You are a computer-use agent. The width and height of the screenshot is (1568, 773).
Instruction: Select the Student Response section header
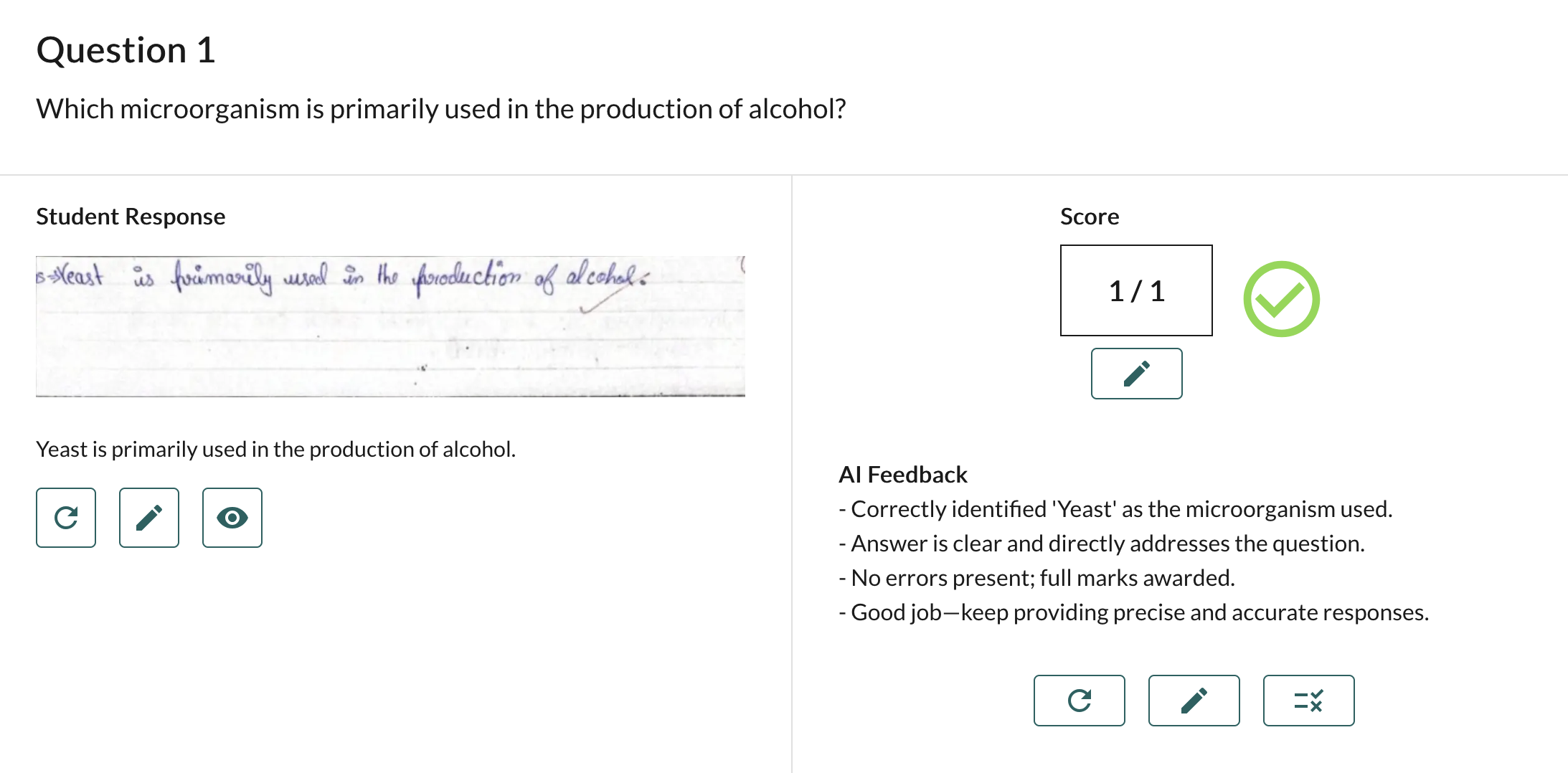click(x=131, y=216)
